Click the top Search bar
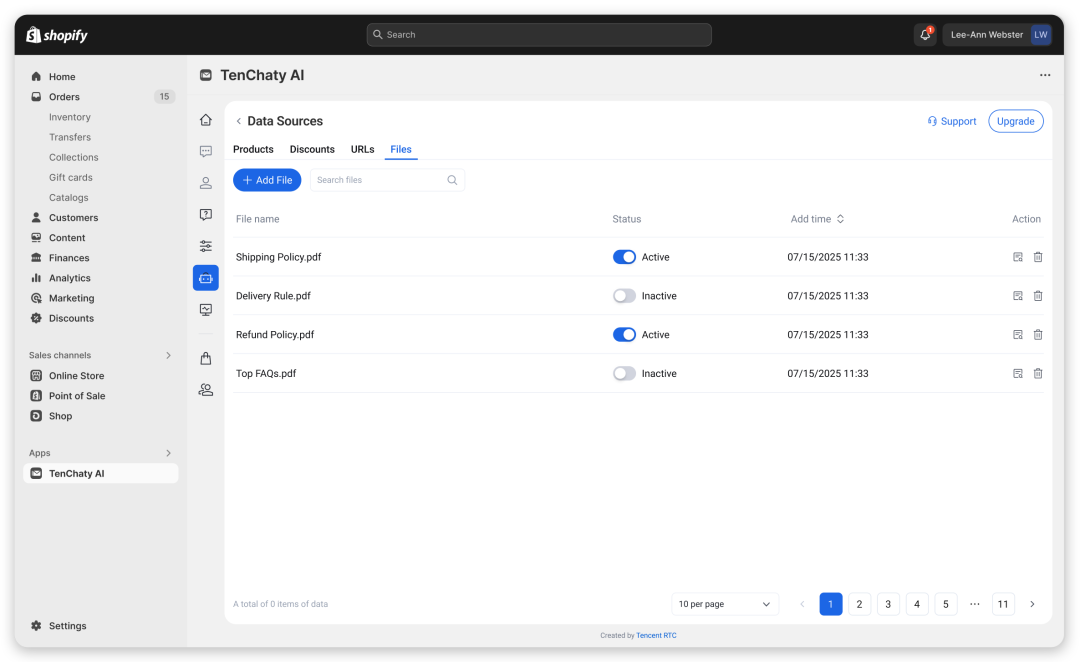 [x=539, y=34]
